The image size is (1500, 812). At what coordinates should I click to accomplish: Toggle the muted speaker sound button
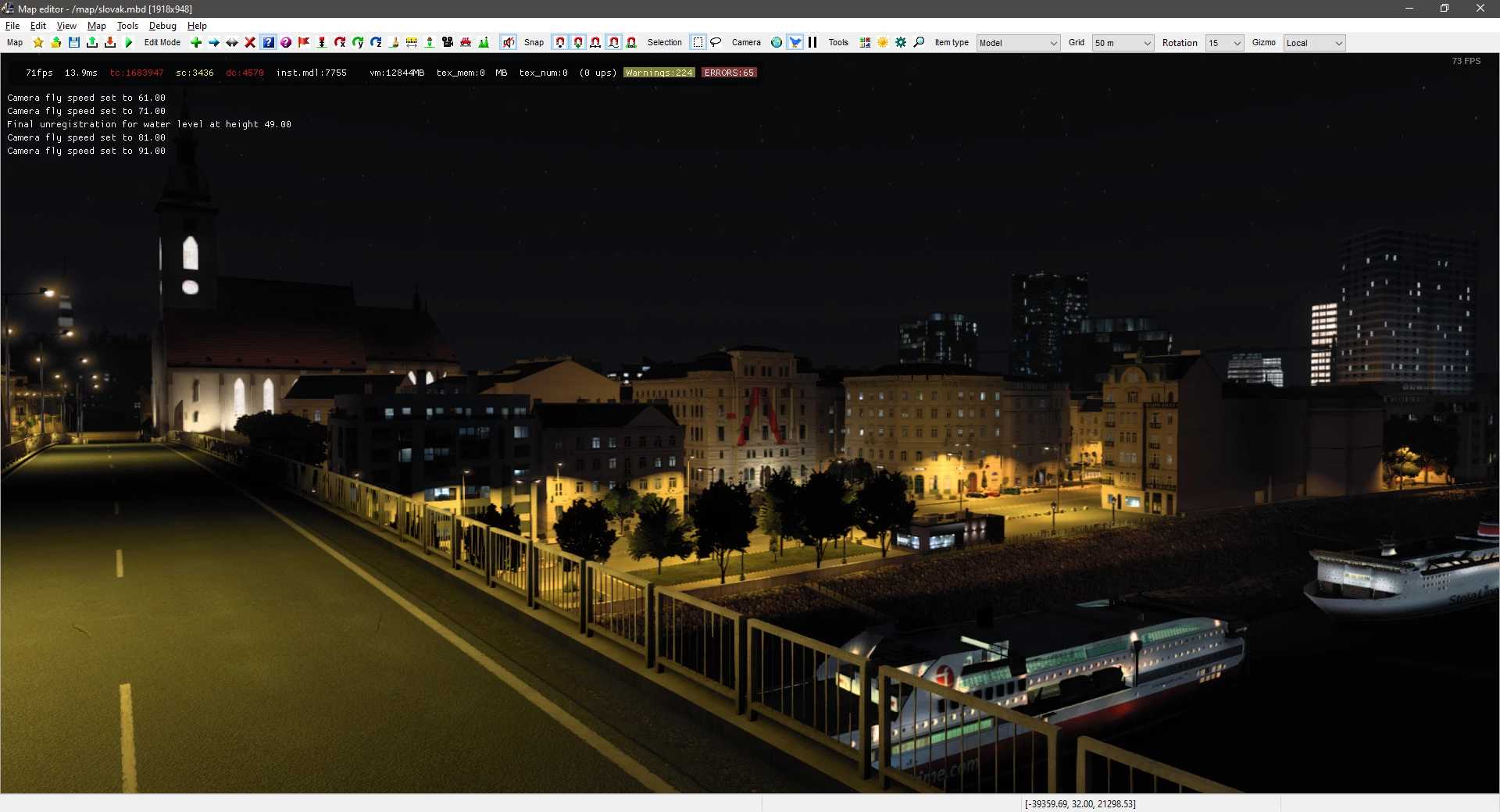tap(509, 43)
